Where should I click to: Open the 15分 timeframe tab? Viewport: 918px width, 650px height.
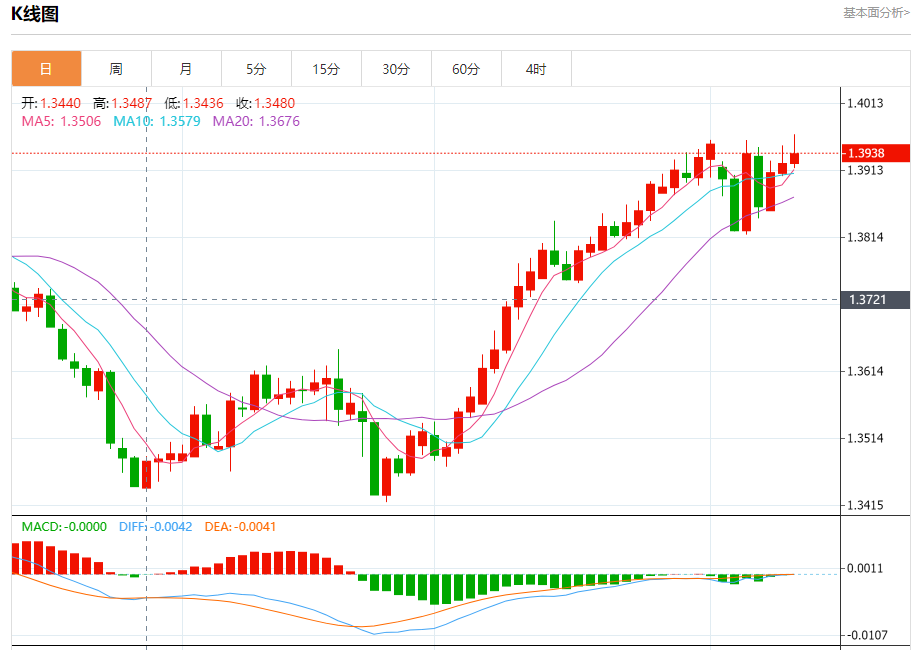click(x=326, y=69)
